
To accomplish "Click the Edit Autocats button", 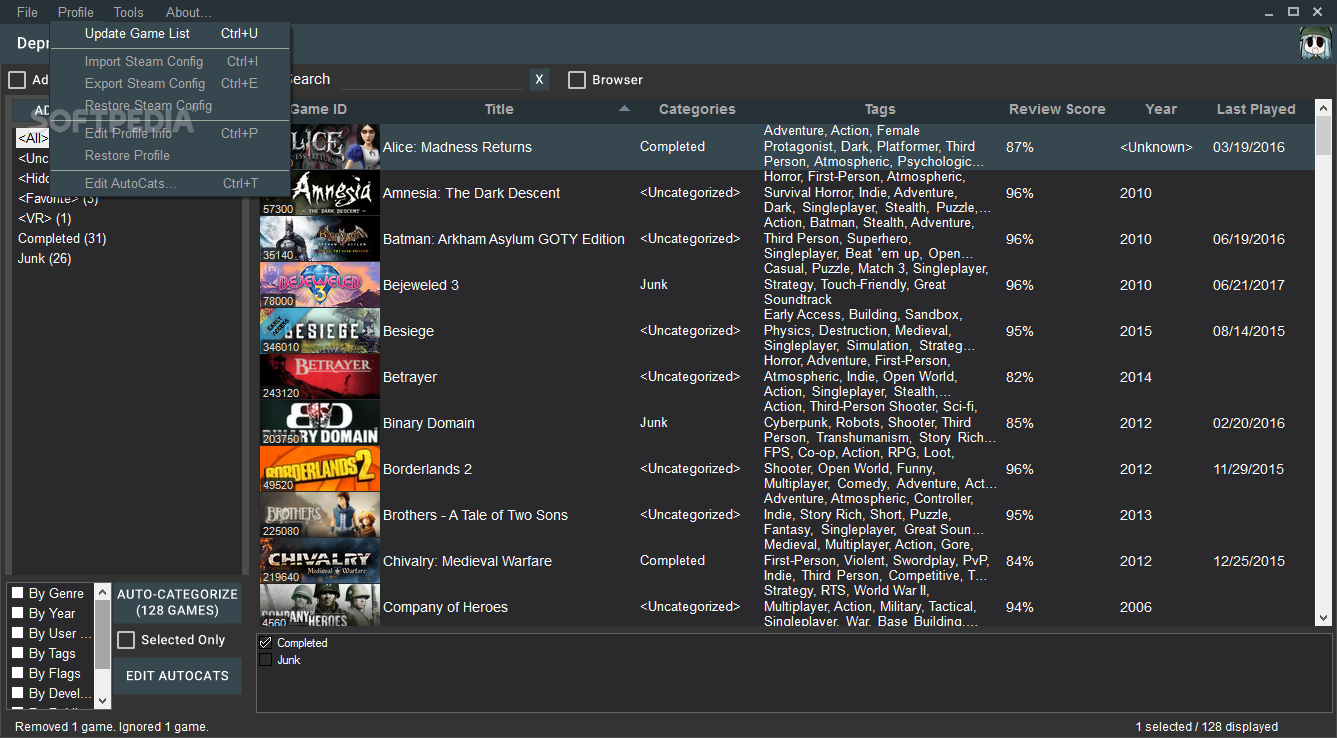I will 178,676.
